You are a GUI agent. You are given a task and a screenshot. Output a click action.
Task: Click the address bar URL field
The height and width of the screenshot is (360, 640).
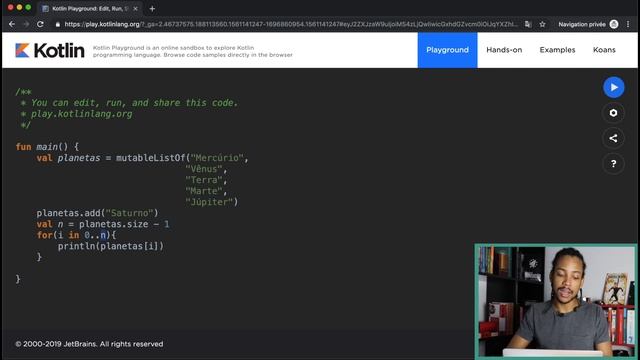291,24
